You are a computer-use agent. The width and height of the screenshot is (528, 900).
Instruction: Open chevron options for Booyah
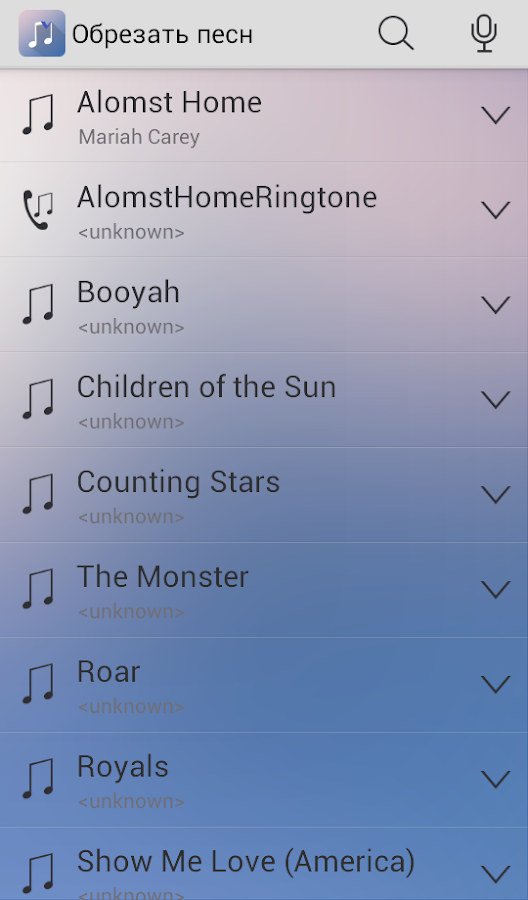[495, 305]
